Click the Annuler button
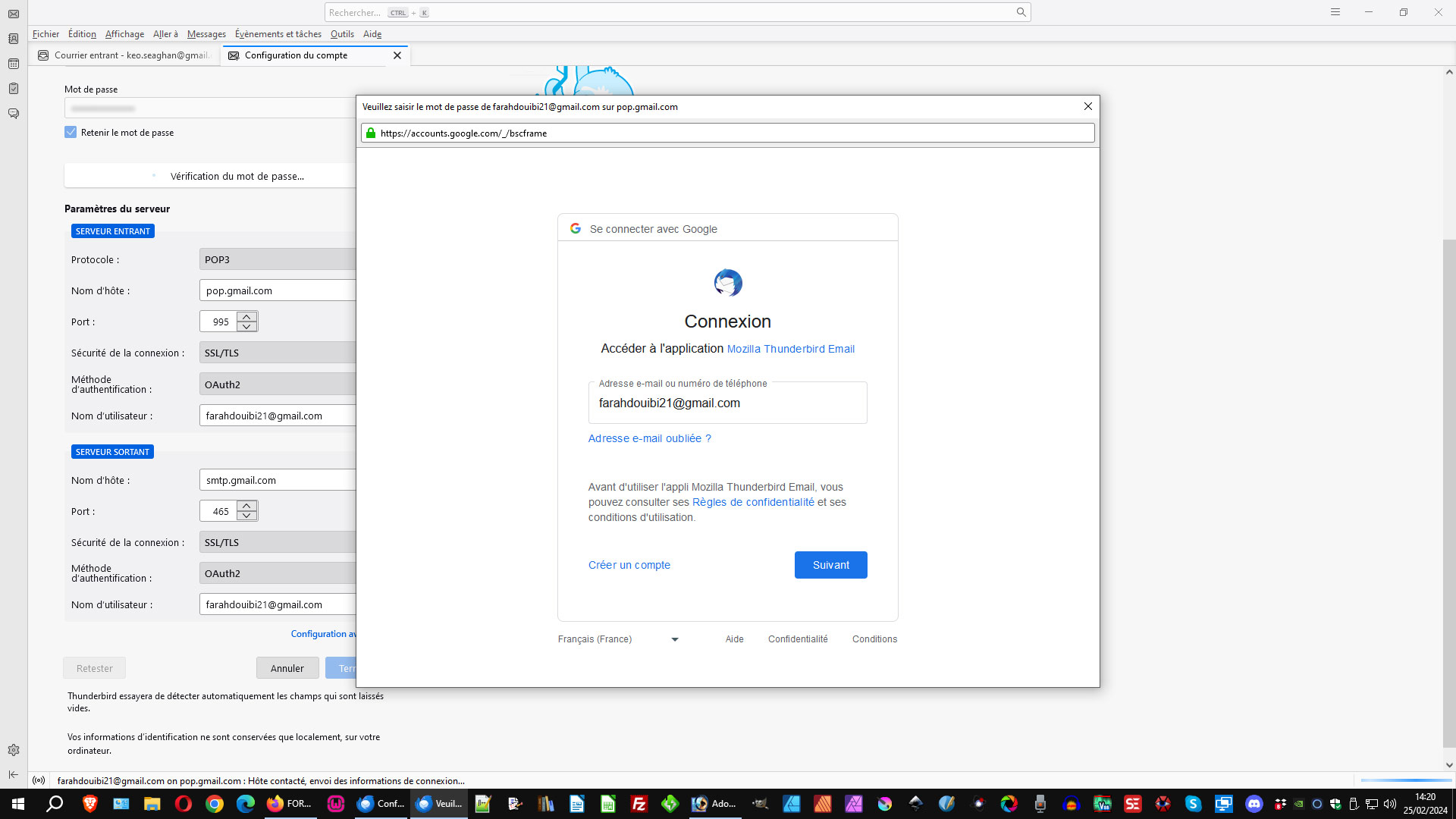 287,668
